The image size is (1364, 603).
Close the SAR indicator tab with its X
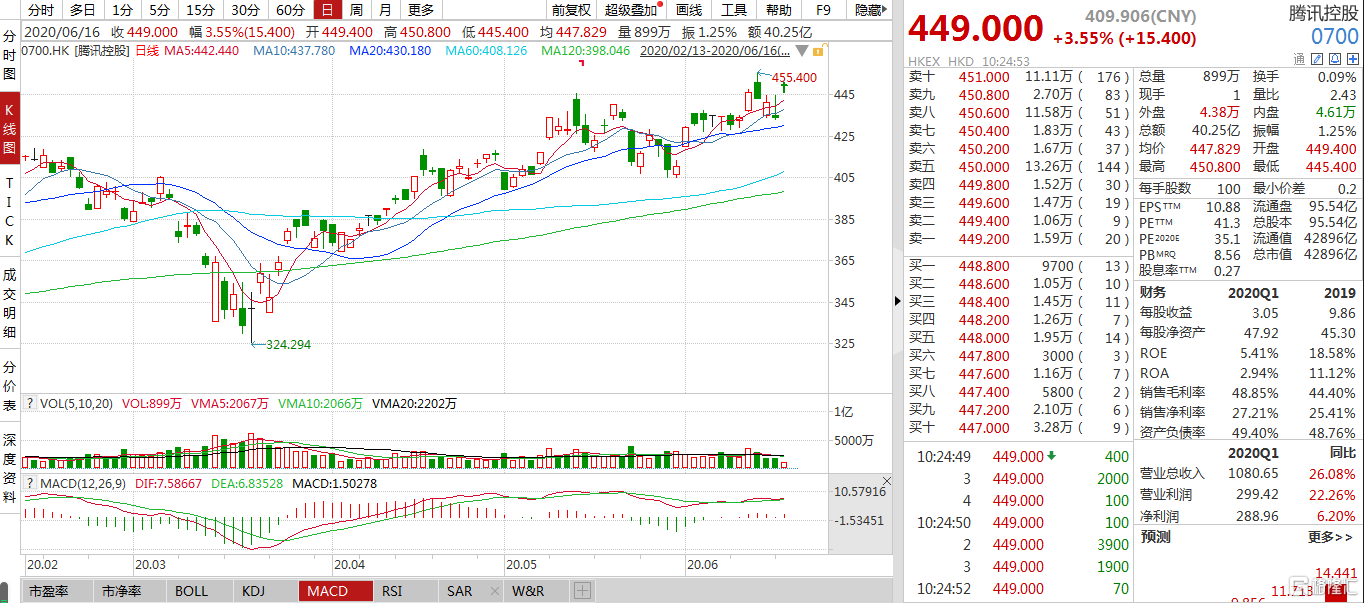pos(495,591)
